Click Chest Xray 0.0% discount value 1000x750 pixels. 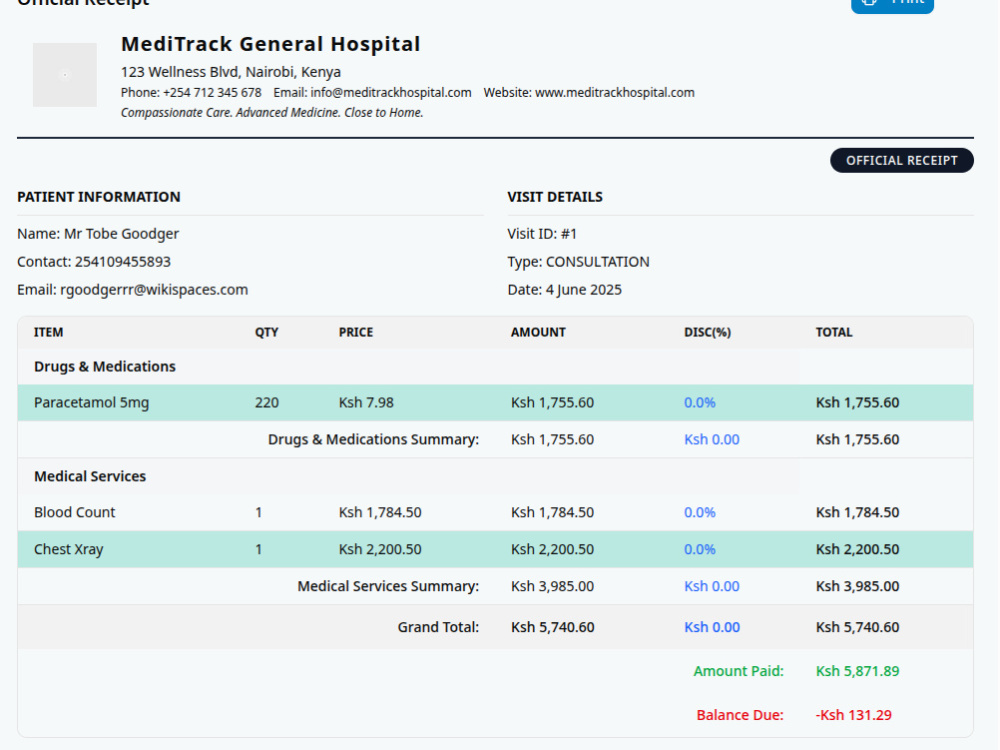pyautogui.click(x=700, y=549)
